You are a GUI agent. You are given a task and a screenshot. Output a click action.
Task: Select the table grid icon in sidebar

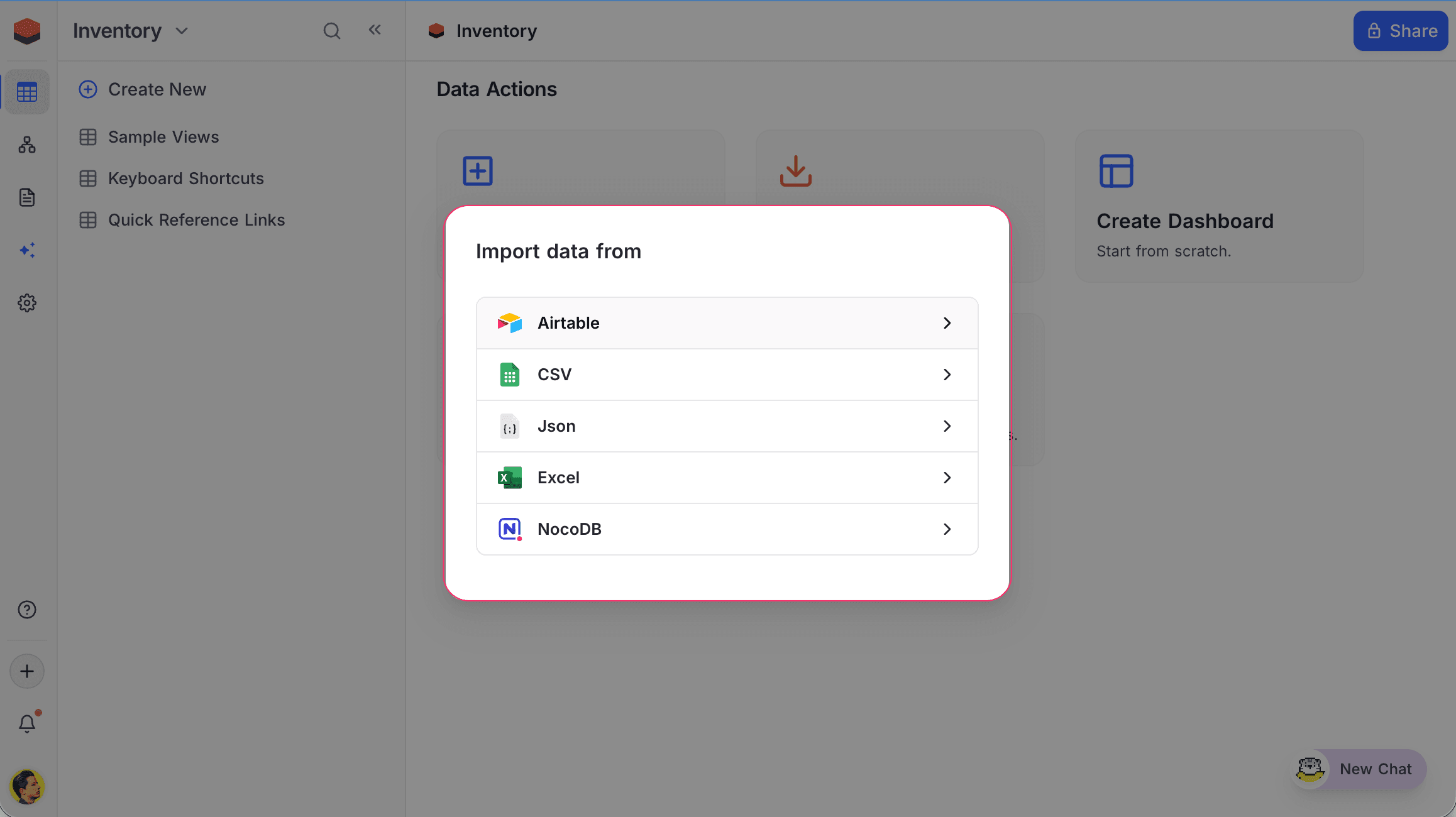[x=27, y=92]
